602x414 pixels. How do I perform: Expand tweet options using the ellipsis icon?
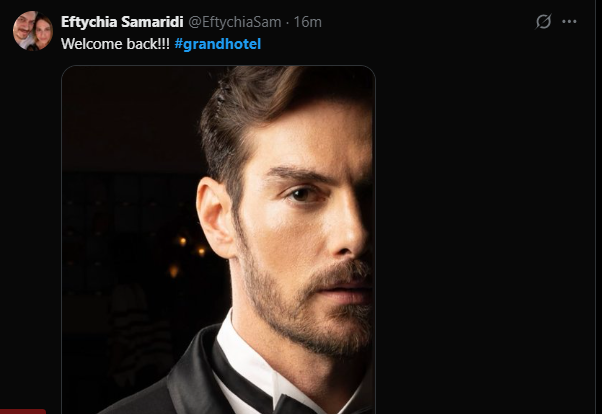(570, 21)
